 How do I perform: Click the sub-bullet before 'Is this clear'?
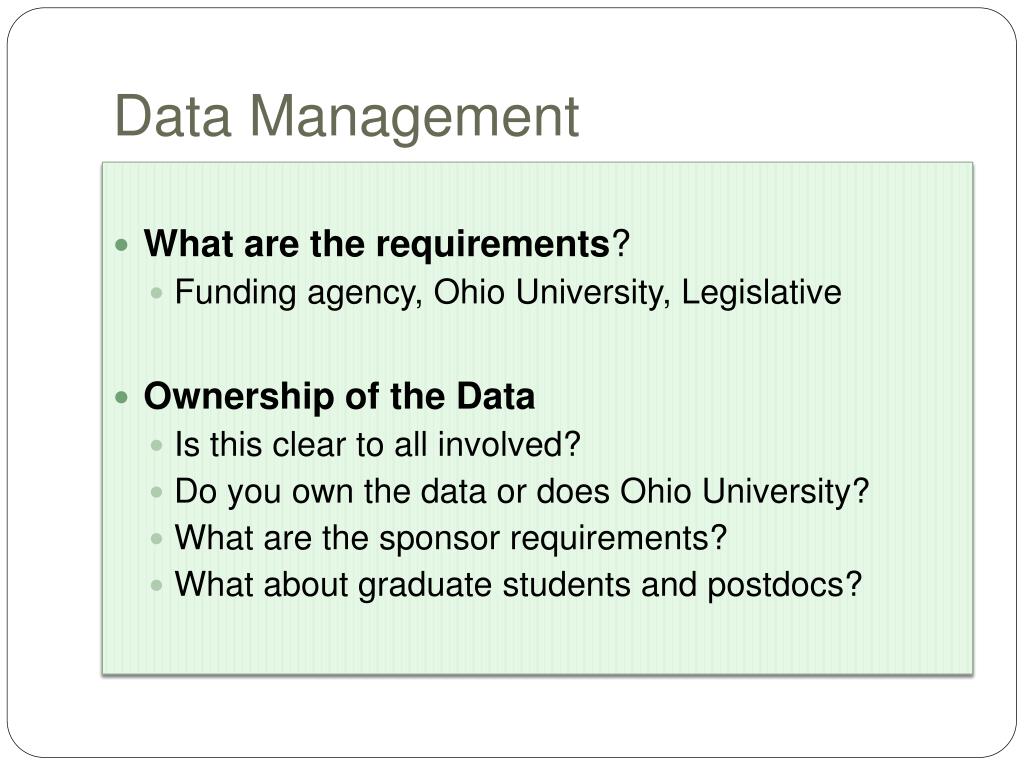click(x=156, y=446)
